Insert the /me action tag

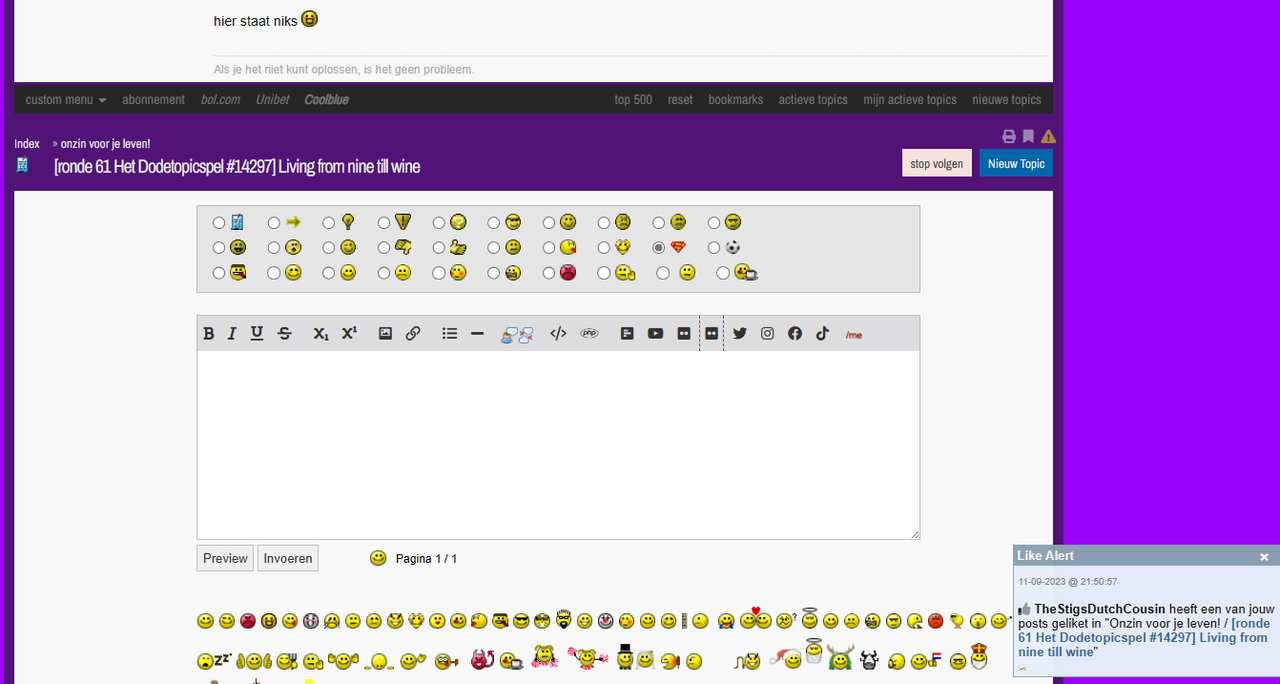(x=854, y=334)
